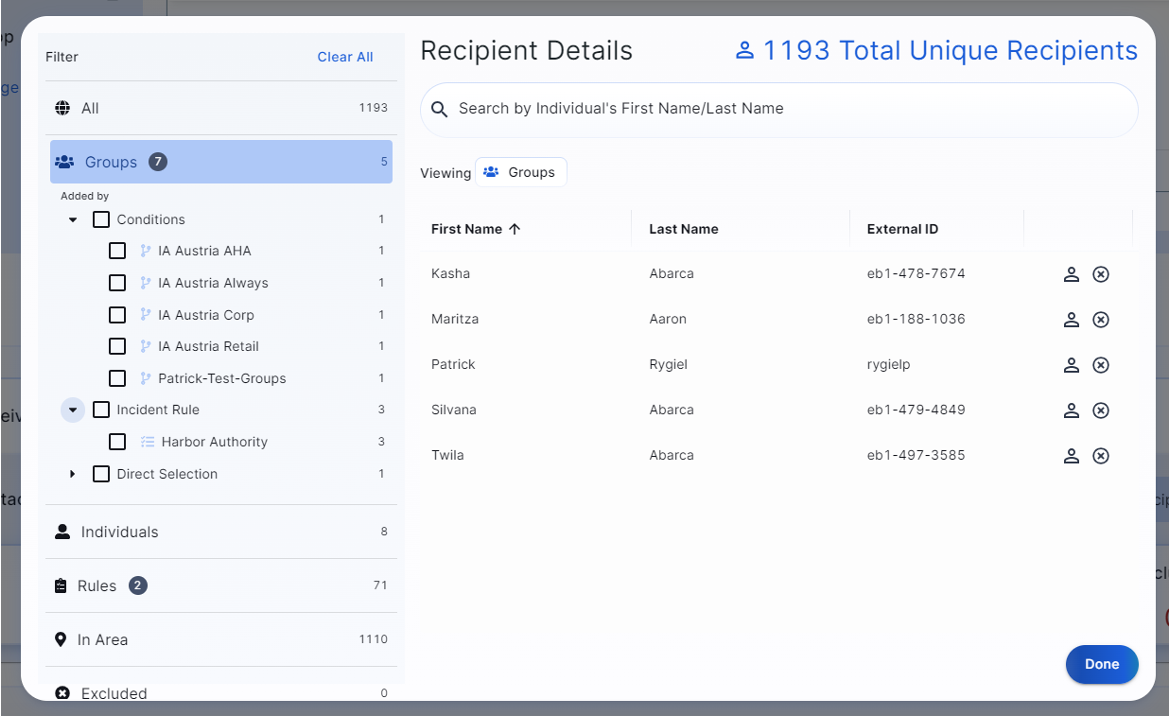Select the Individuals filter category
The image size is (1170, 716).
pos(120,532)
